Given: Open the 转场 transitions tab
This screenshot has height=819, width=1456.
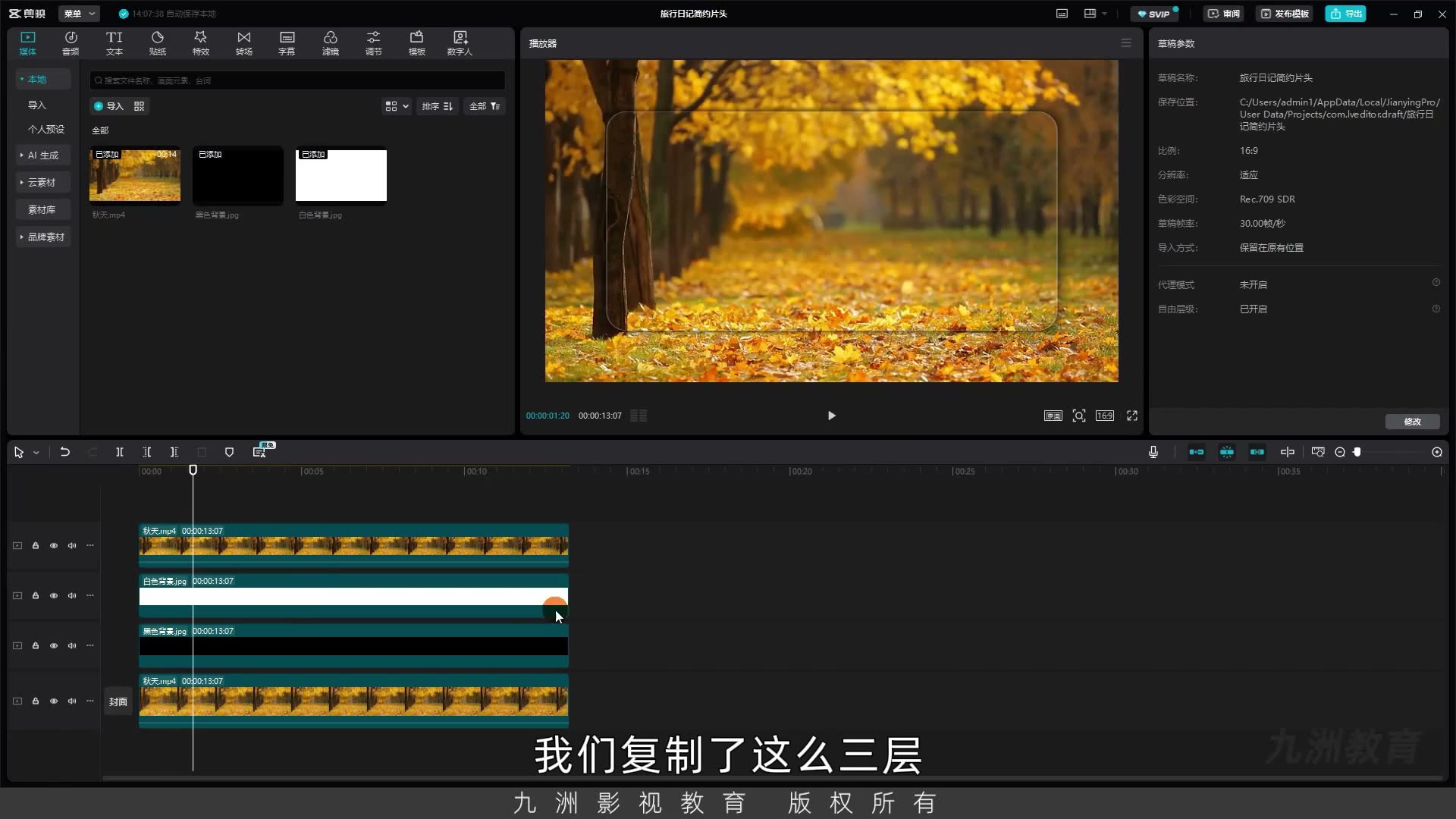Looking at the screenshot, I should tap(244, 43).
